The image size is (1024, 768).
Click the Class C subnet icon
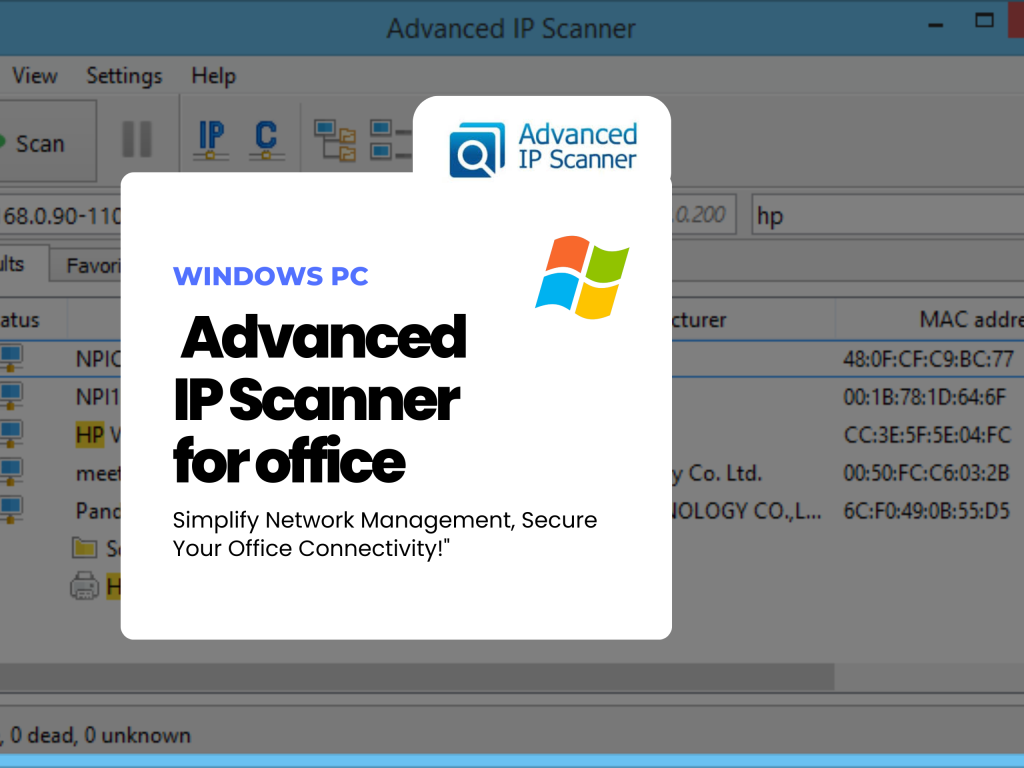[266, 138]
